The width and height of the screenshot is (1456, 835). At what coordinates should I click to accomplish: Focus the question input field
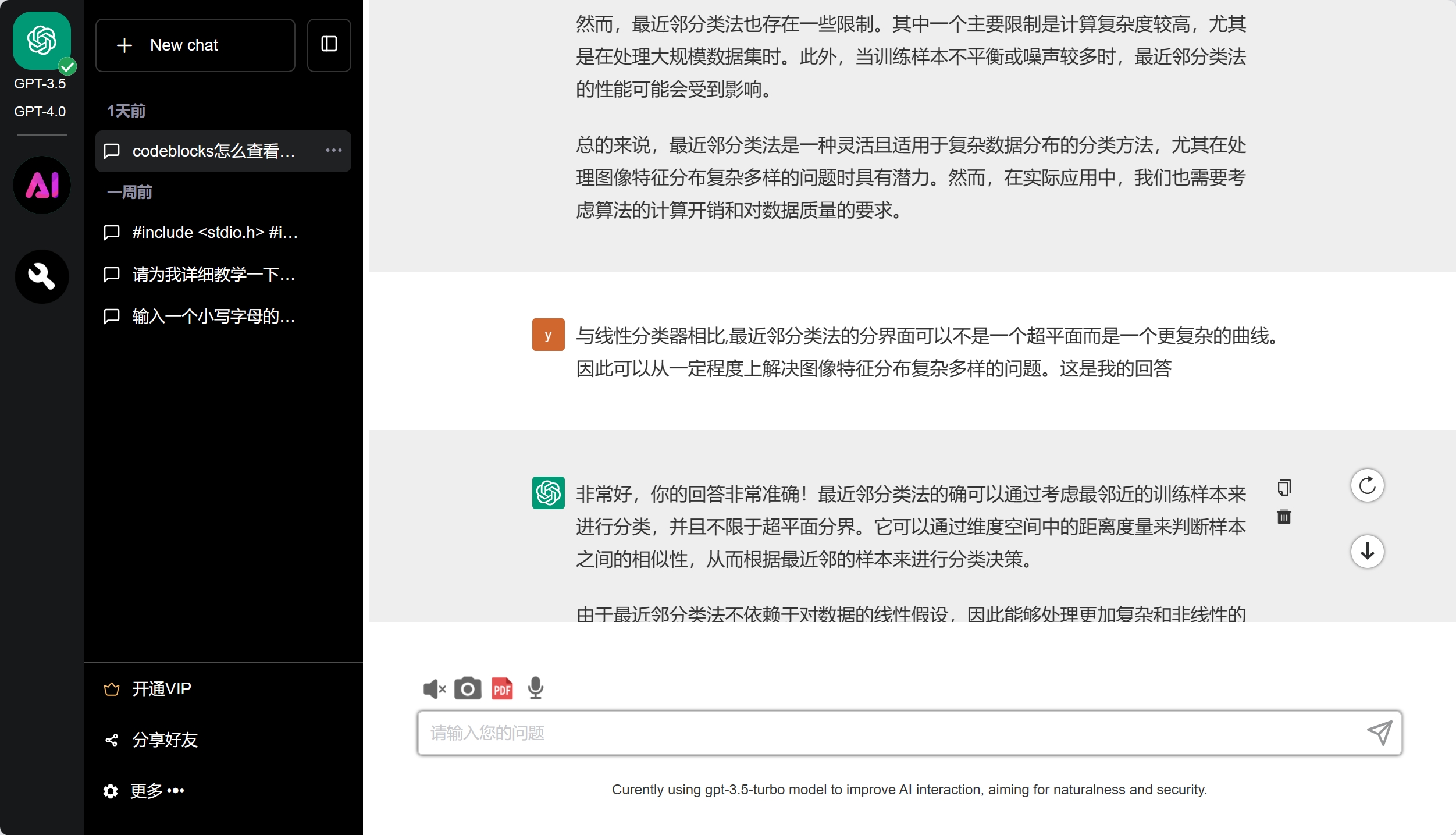(x=890, y=733)
